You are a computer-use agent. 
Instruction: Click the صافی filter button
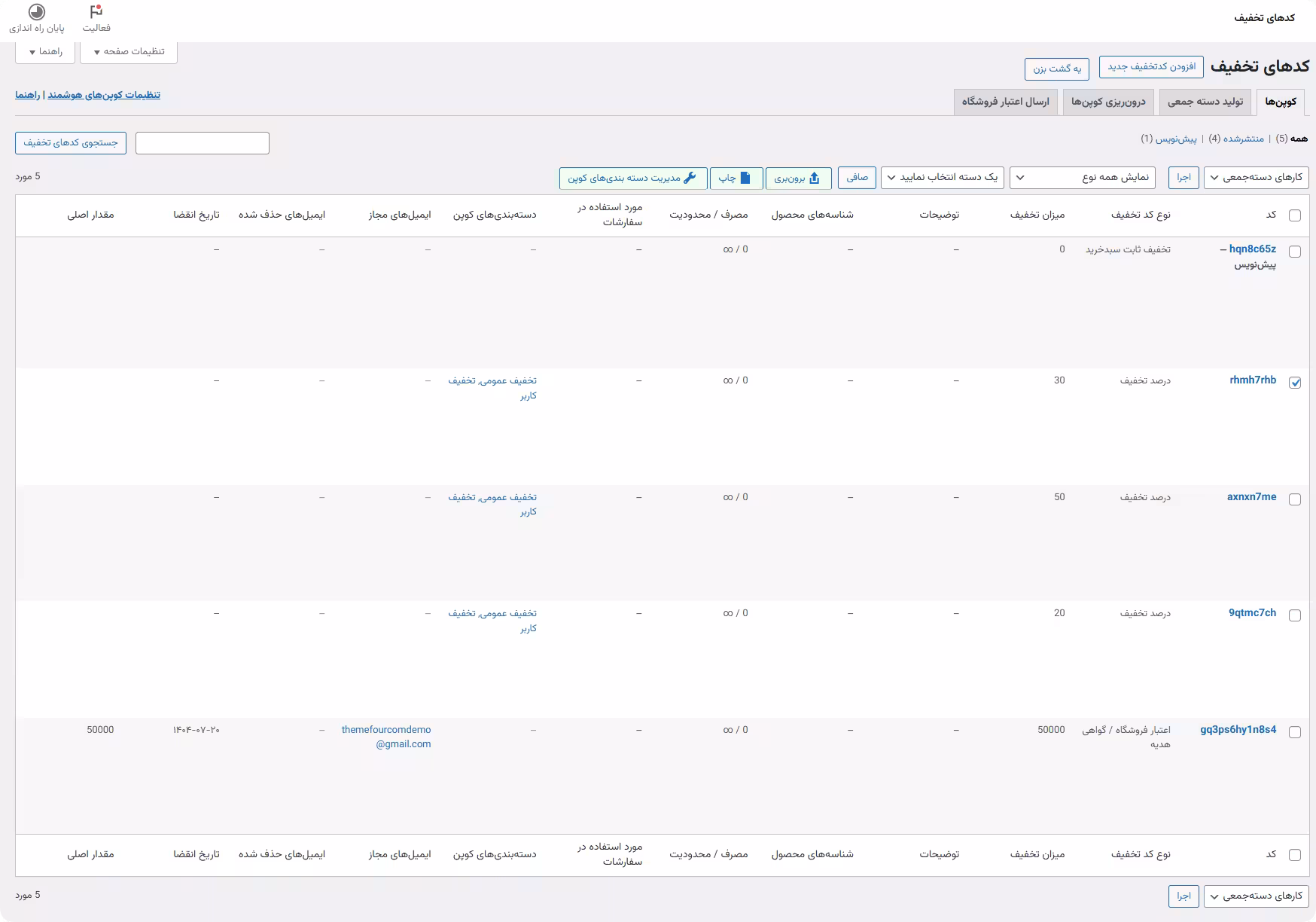point(857,178)
